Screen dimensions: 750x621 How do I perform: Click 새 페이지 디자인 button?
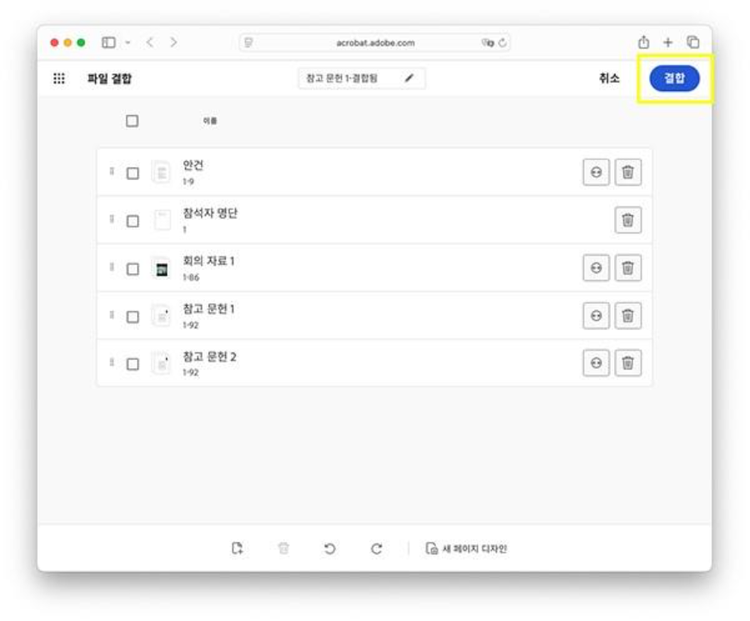tap(466, 548)
